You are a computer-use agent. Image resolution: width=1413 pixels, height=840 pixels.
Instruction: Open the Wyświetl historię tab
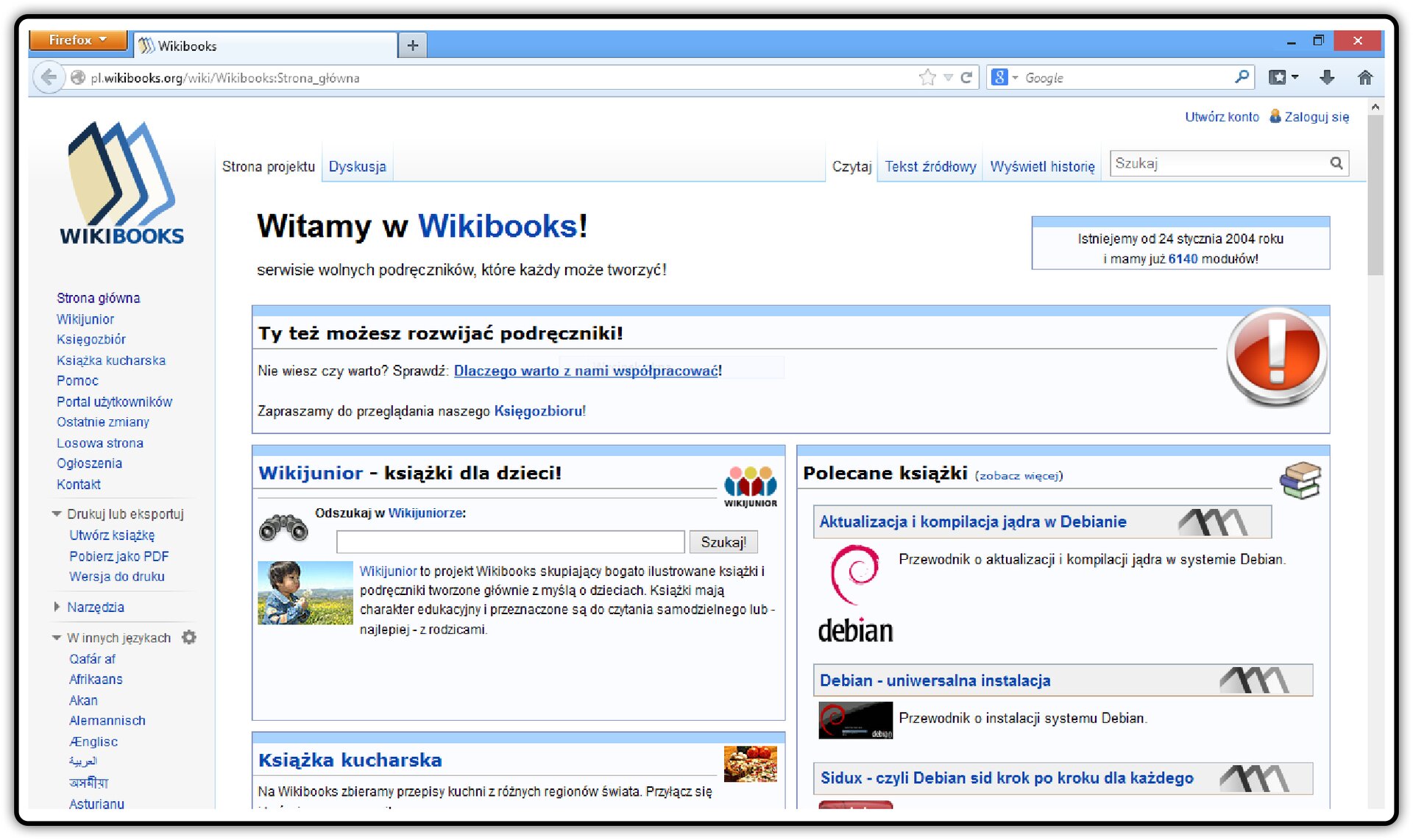coord(1042,166)
